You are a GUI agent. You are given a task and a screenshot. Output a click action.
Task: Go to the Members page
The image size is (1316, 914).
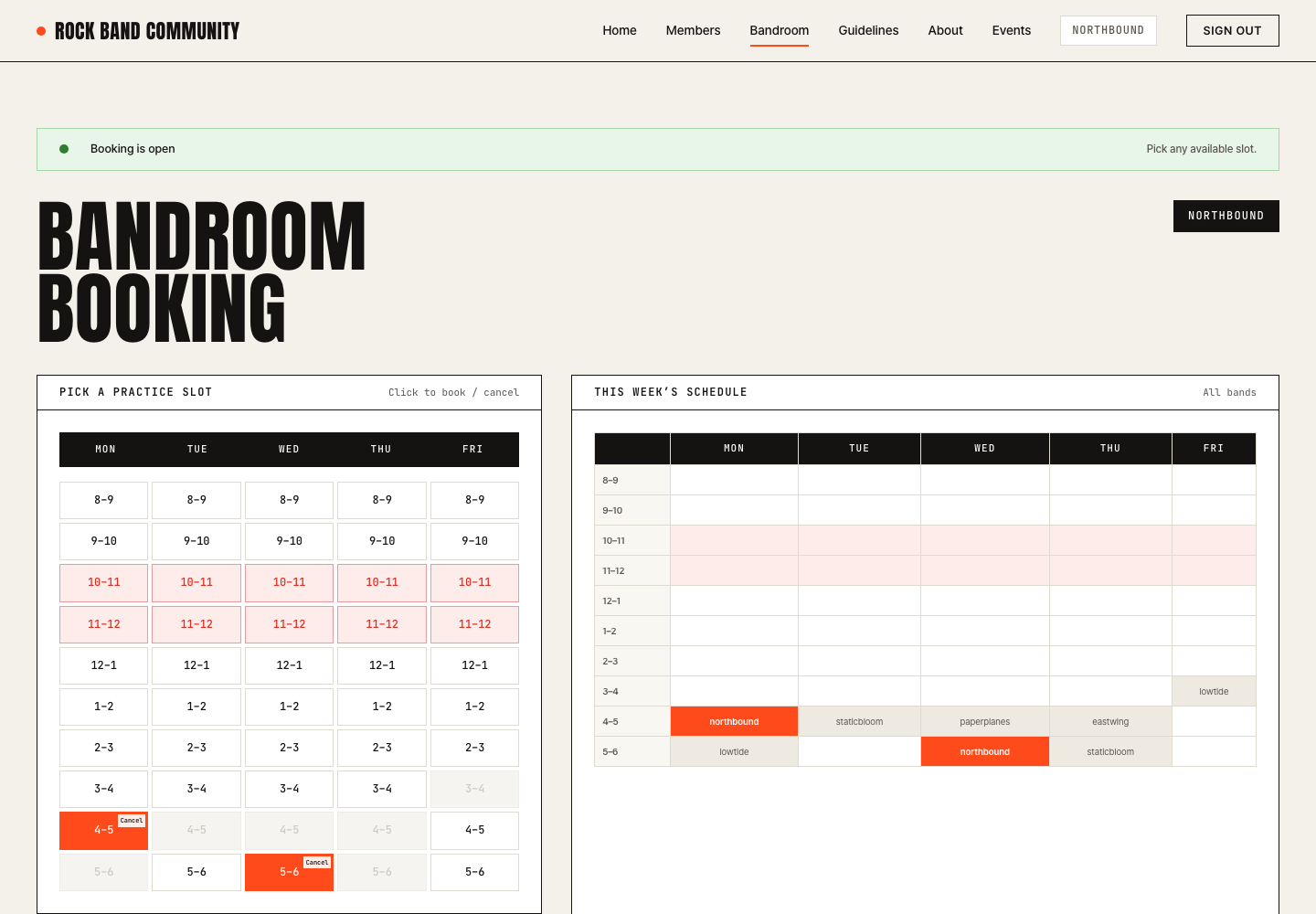point(693,30)
